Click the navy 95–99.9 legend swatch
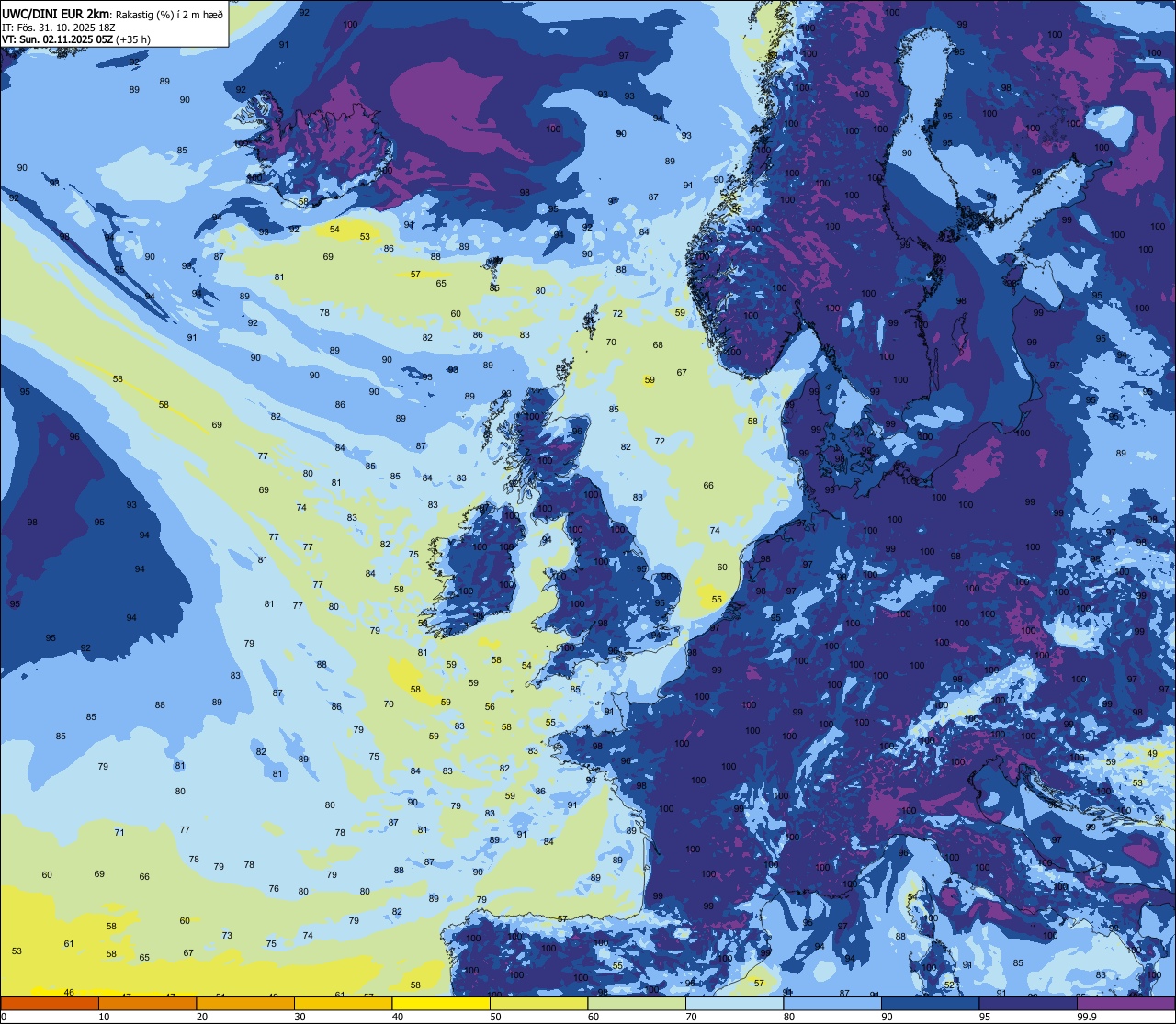 [x=1028, y=1003]
